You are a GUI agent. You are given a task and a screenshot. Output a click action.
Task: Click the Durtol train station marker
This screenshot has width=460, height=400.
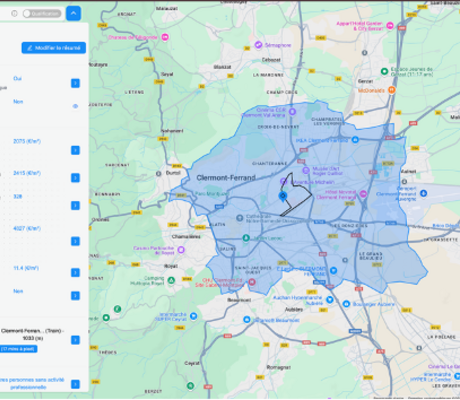159,173
